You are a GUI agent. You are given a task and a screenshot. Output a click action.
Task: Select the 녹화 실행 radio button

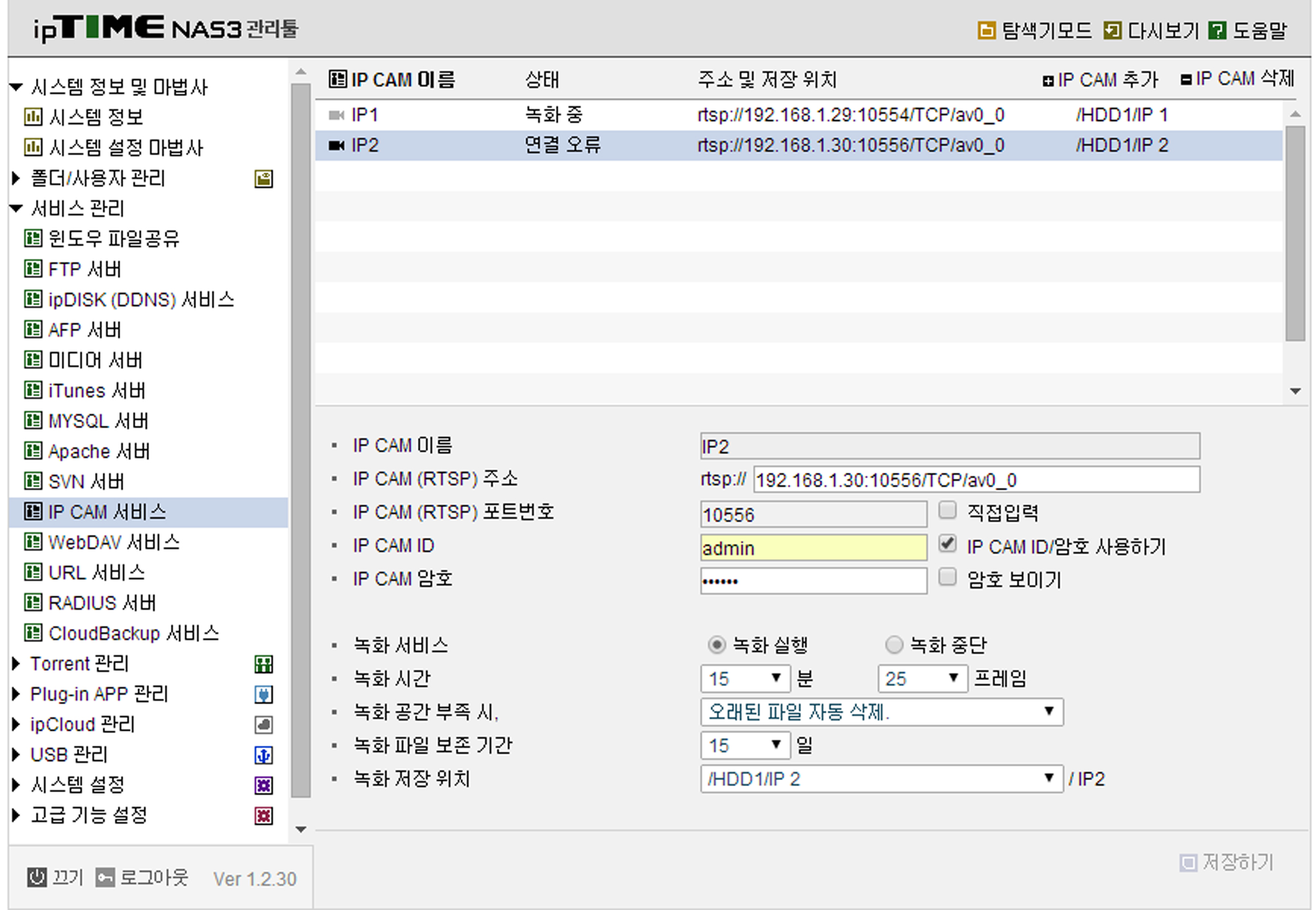point(717,645)
